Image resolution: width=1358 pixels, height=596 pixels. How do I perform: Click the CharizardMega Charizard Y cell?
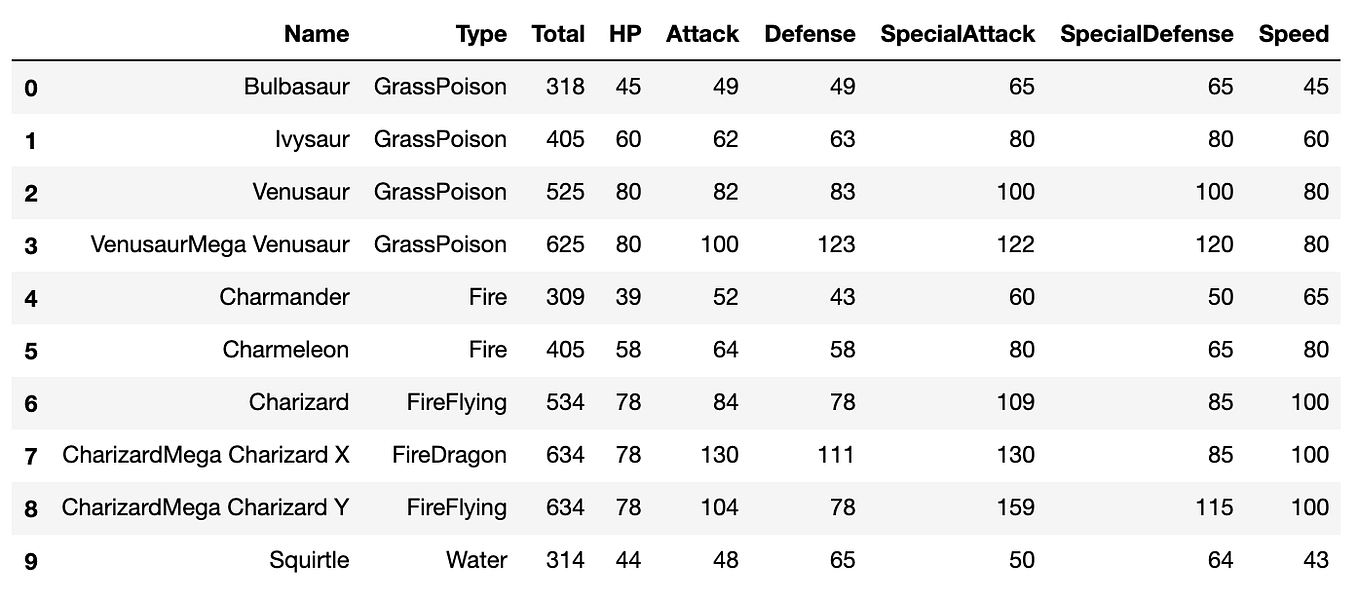tap(206, 507)
